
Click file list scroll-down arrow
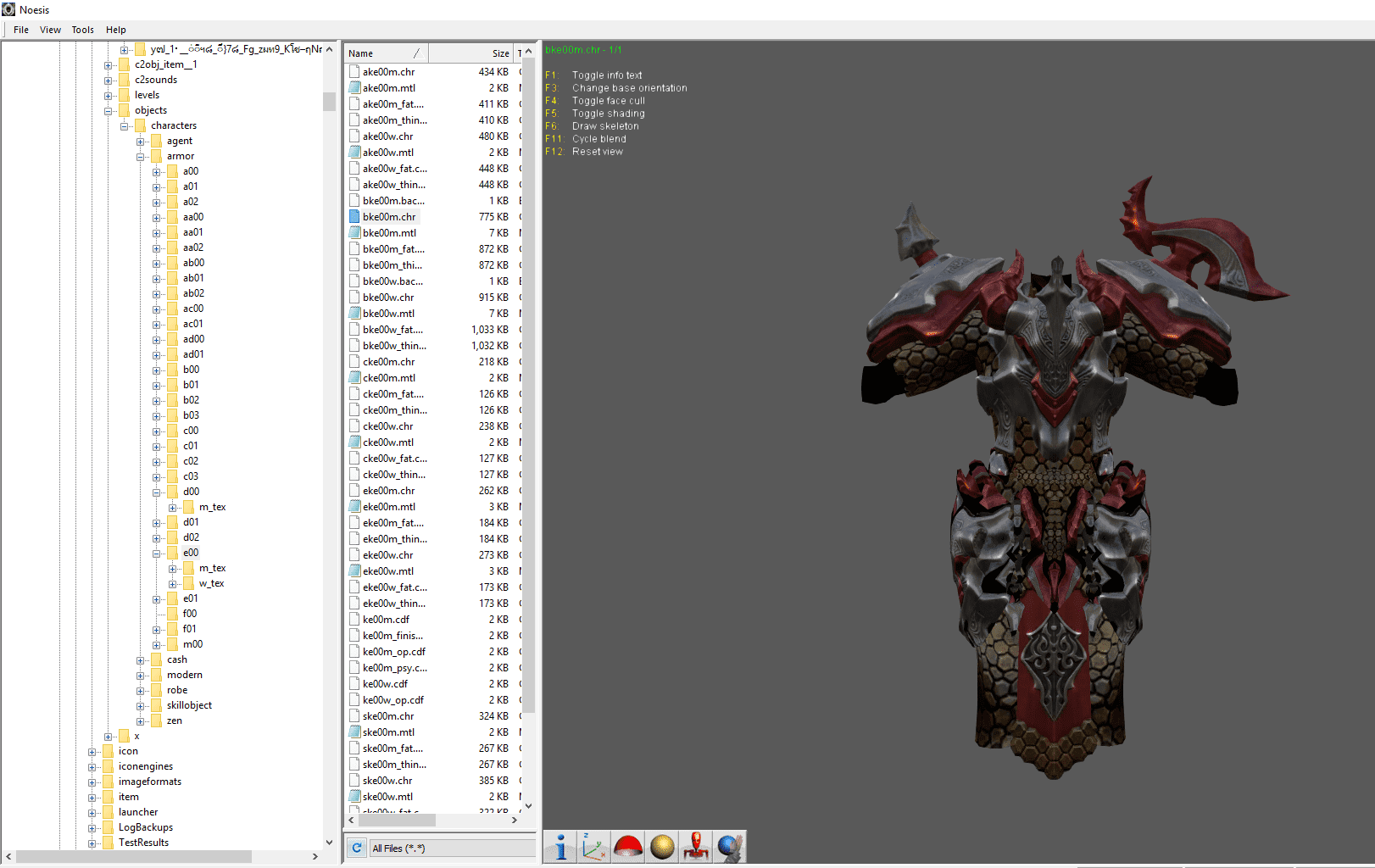click(528, 806)
